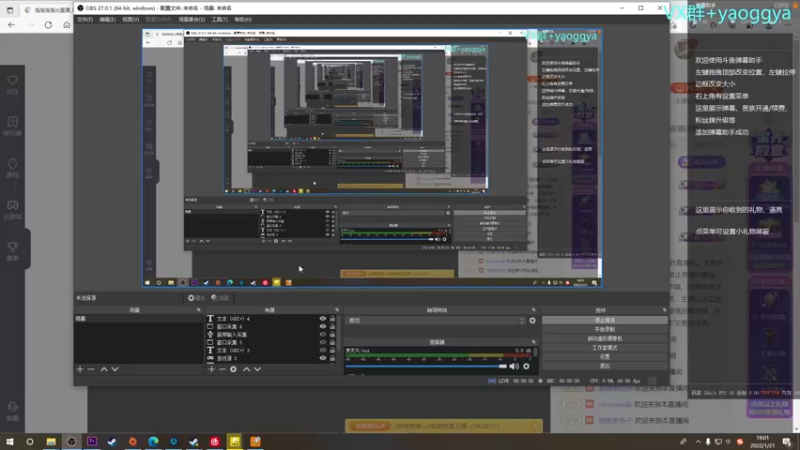The width and height of the screenshot is (800, 450).
Task: Adjust the 麦克风/Aux volume slider
Action: 426,366
